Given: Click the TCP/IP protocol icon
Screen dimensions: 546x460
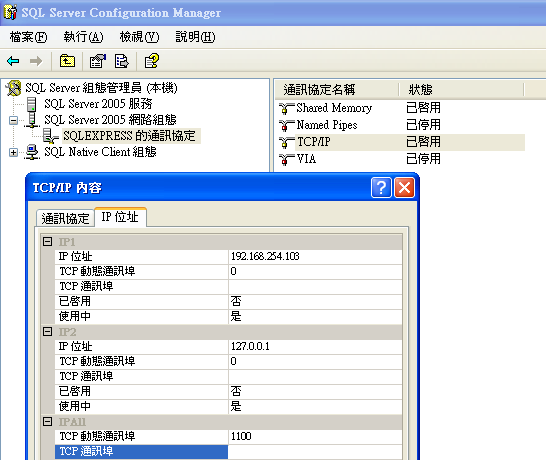Looking at the screenshot, I should coord(287,142).
